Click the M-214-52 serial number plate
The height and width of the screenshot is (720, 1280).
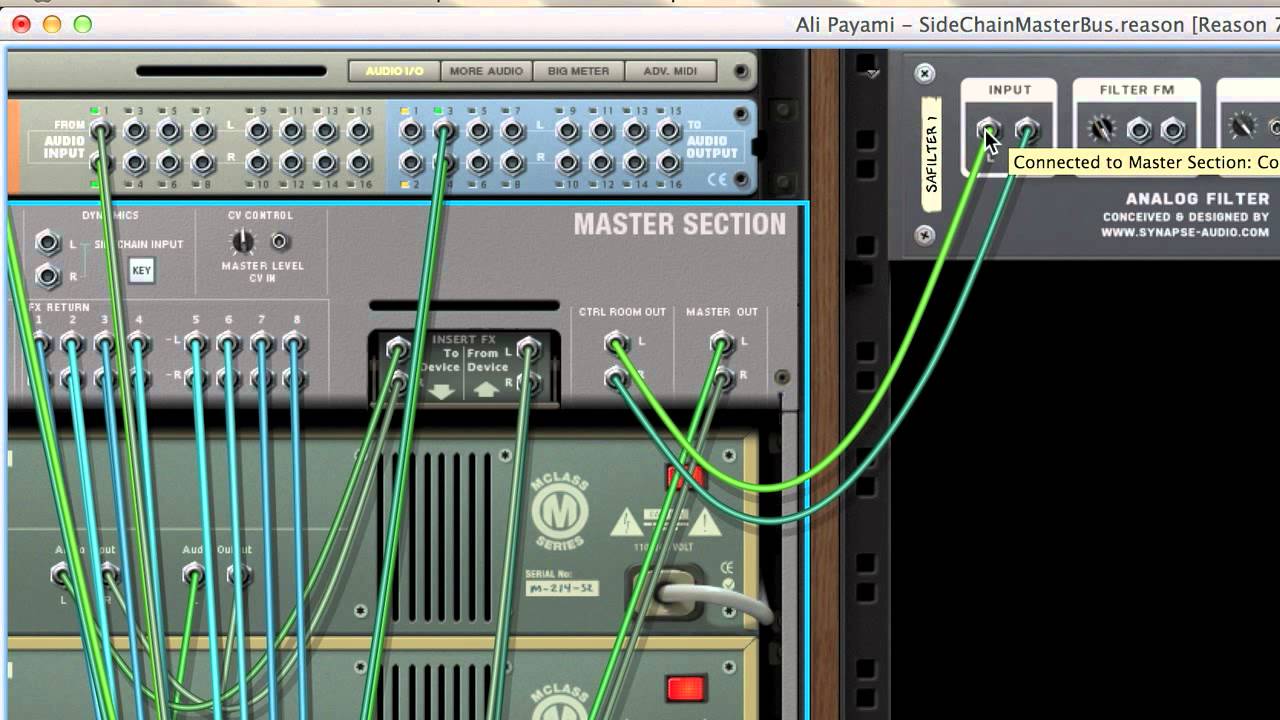pyautogui.click(x=562, y=588)
